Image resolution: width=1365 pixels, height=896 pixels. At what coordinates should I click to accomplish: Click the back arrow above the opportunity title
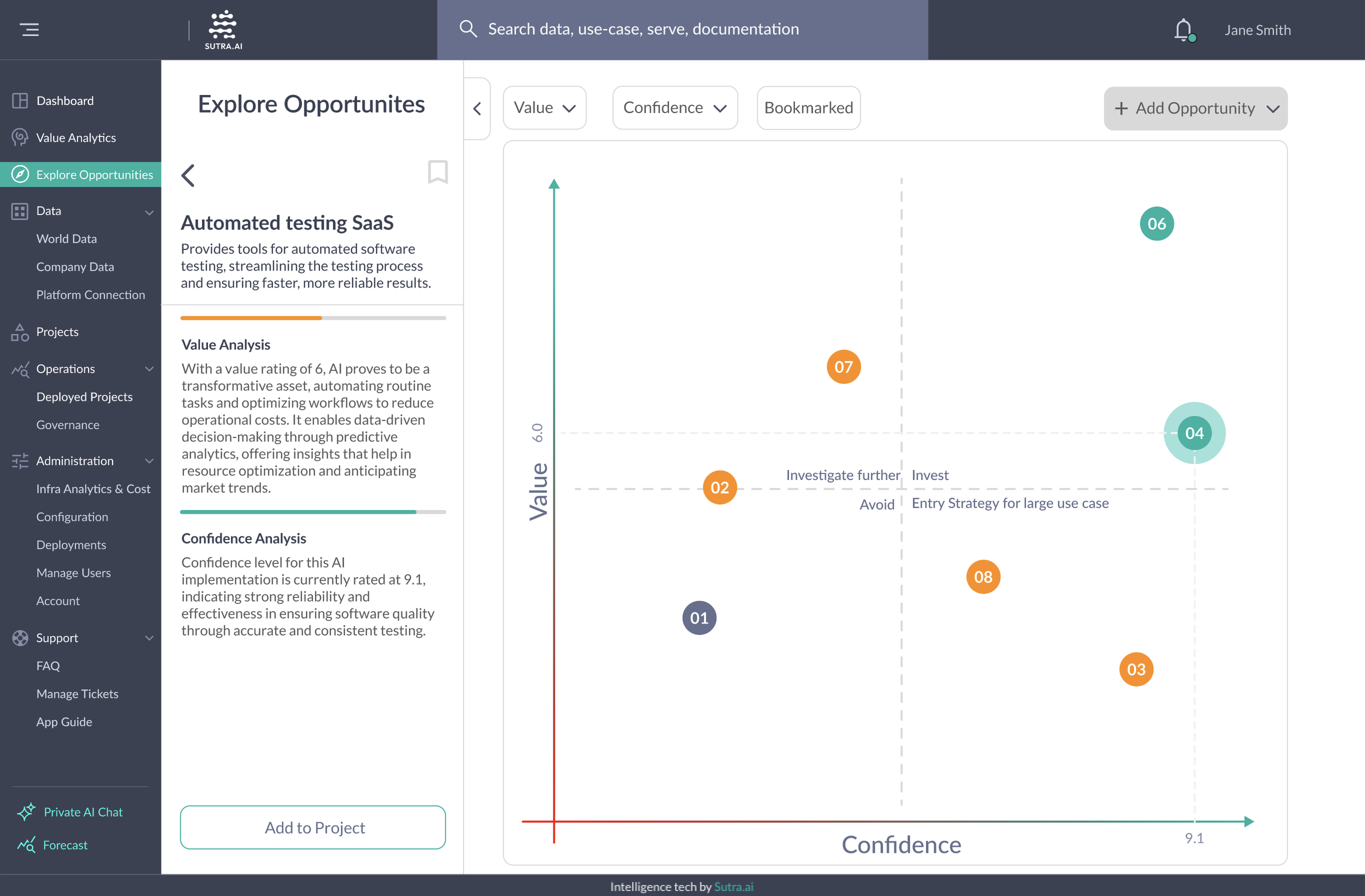(x=188, y=175)
